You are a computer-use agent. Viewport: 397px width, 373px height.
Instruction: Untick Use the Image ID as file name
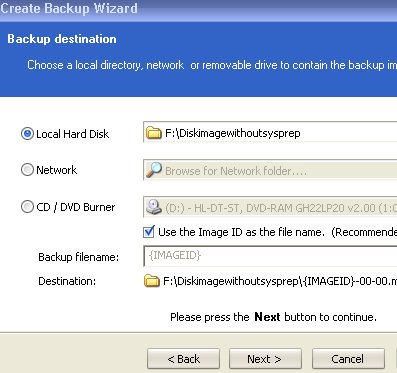point(149,232)
